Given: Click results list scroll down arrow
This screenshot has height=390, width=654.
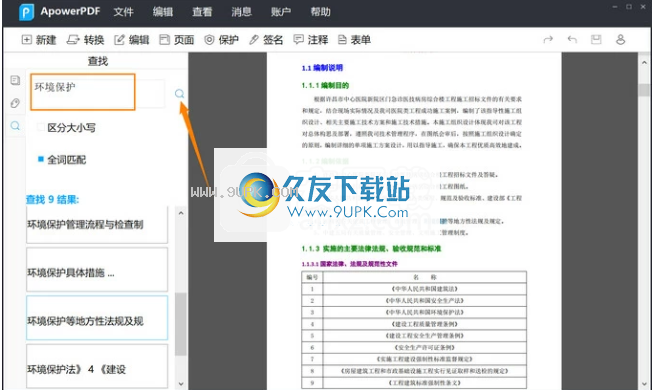Looking at the screenshot, I should (x=181, y=383).
